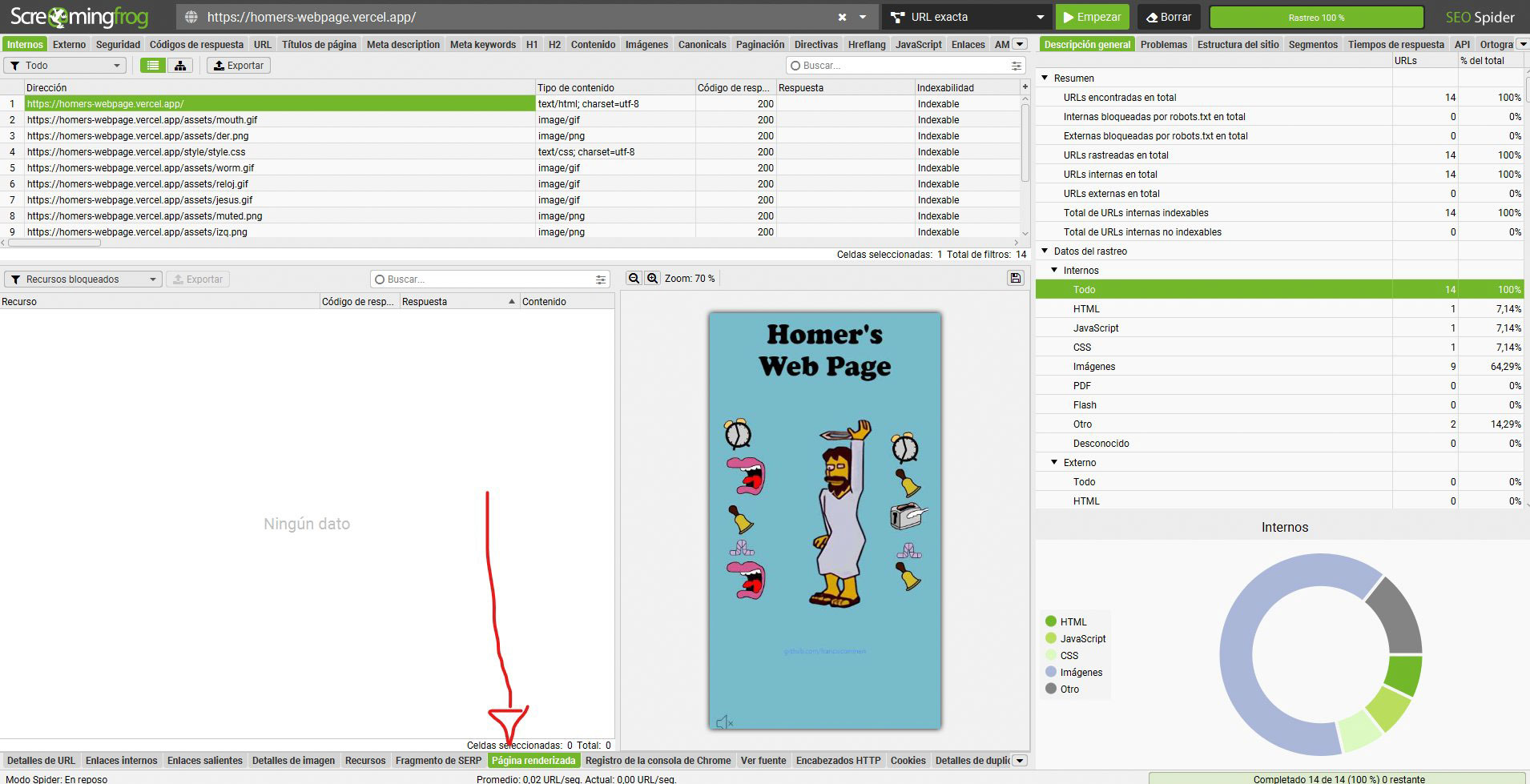Click the horizontal scrollbar under URL table
Image resolution: width=1530 pixels, height=784 pixels.
tap(55, 242)
